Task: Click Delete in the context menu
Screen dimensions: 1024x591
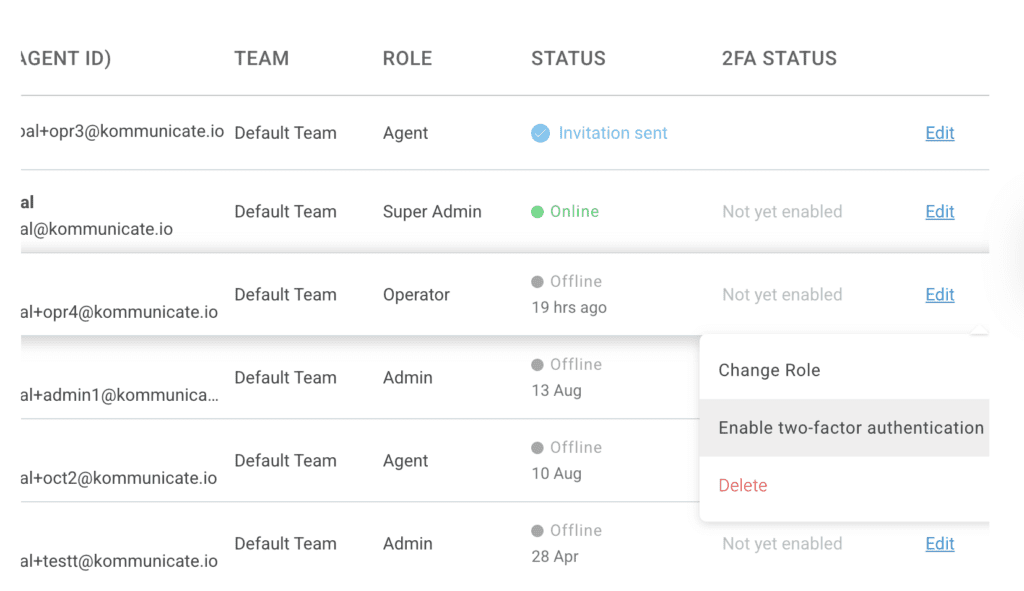Action: (x=743, y=485)
